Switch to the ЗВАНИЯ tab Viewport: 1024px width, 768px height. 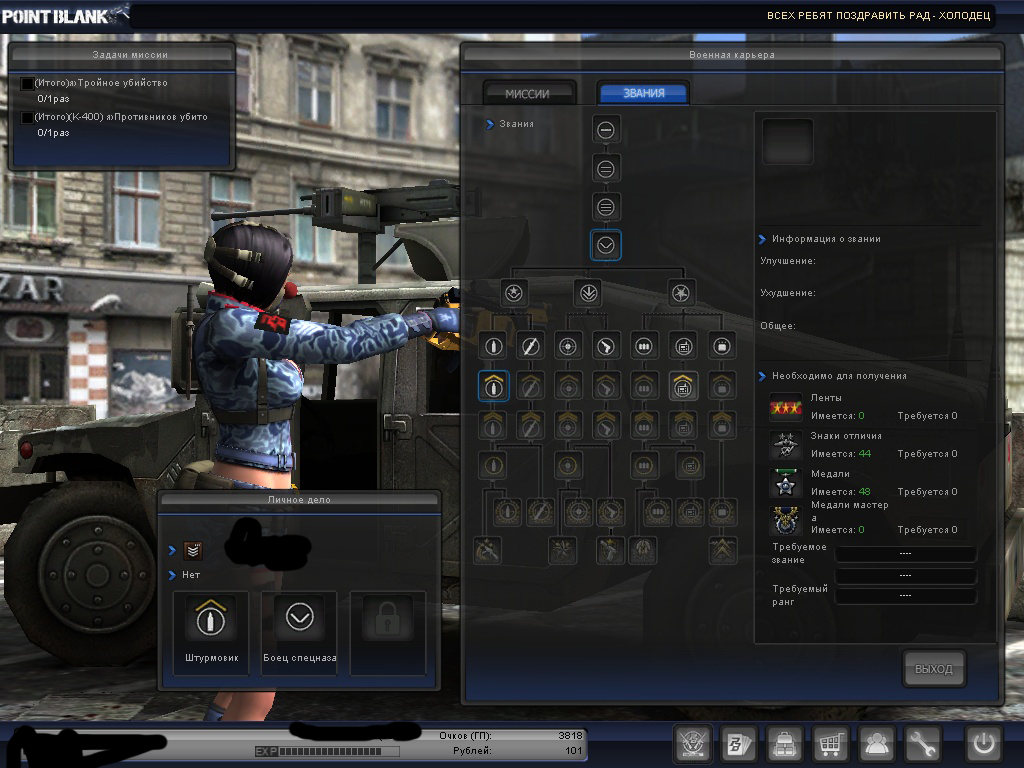643,93
